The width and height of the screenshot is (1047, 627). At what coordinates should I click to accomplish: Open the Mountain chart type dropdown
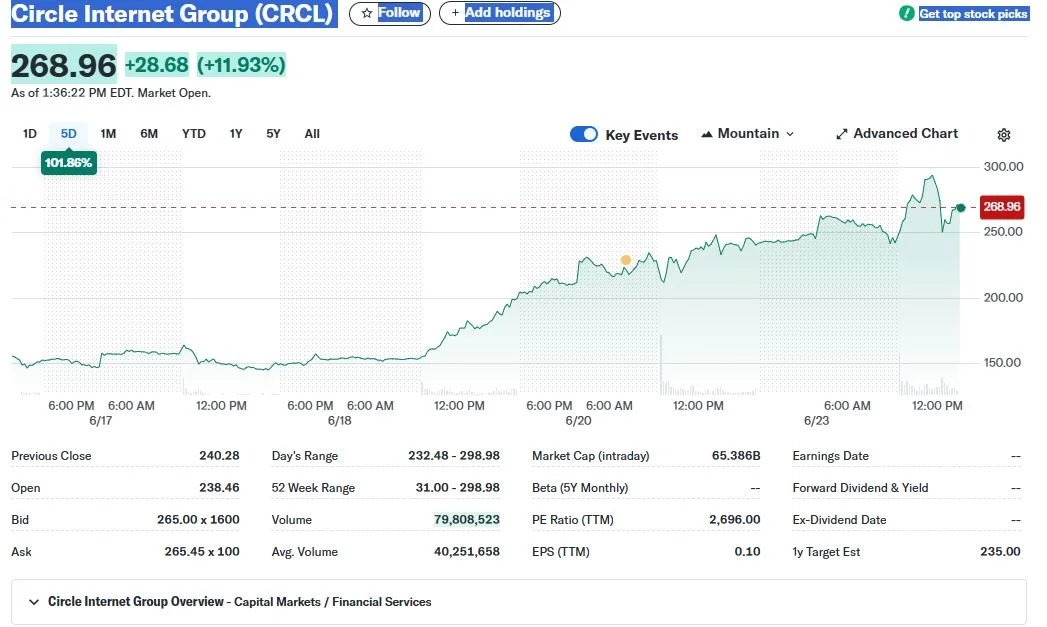748,134
